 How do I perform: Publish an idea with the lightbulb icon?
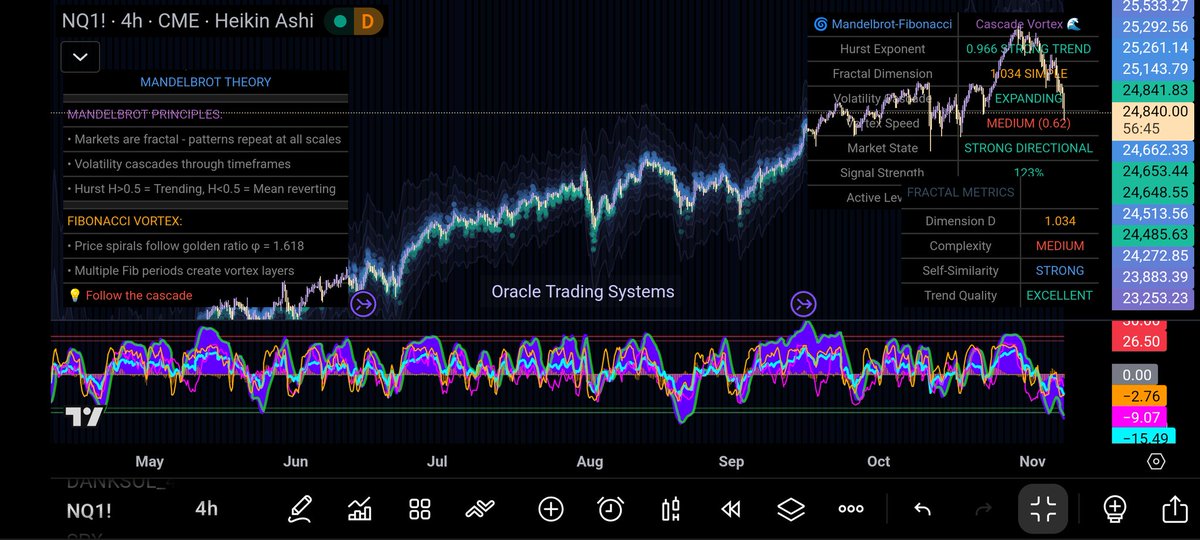(1115, 509)
